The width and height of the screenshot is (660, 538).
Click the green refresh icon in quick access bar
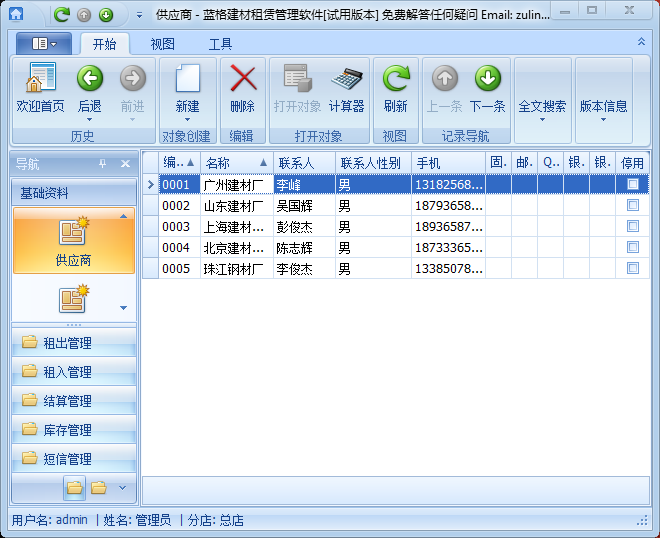click(x=62, y=15)
